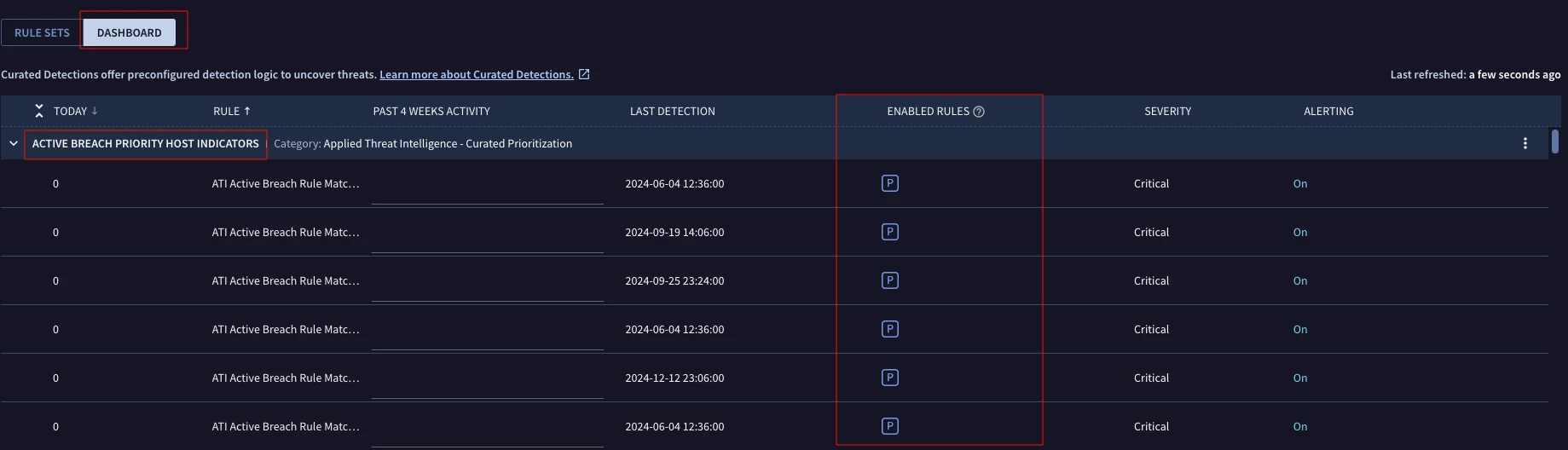Select the date 2024-09-19 14:06:00
Viewport: 1568px width, 450px height.
click(x=674, y=232)
